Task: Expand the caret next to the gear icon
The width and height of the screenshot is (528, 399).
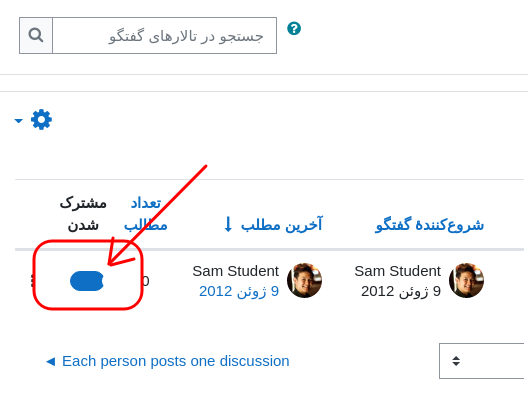Action: pos(19,120)
